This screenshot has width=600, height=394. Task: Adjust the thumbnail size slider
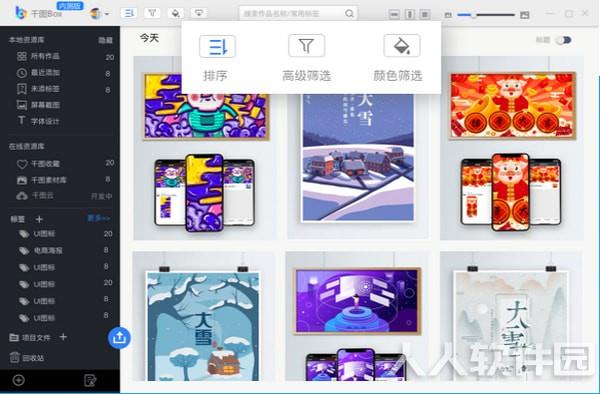pos(486,15)
